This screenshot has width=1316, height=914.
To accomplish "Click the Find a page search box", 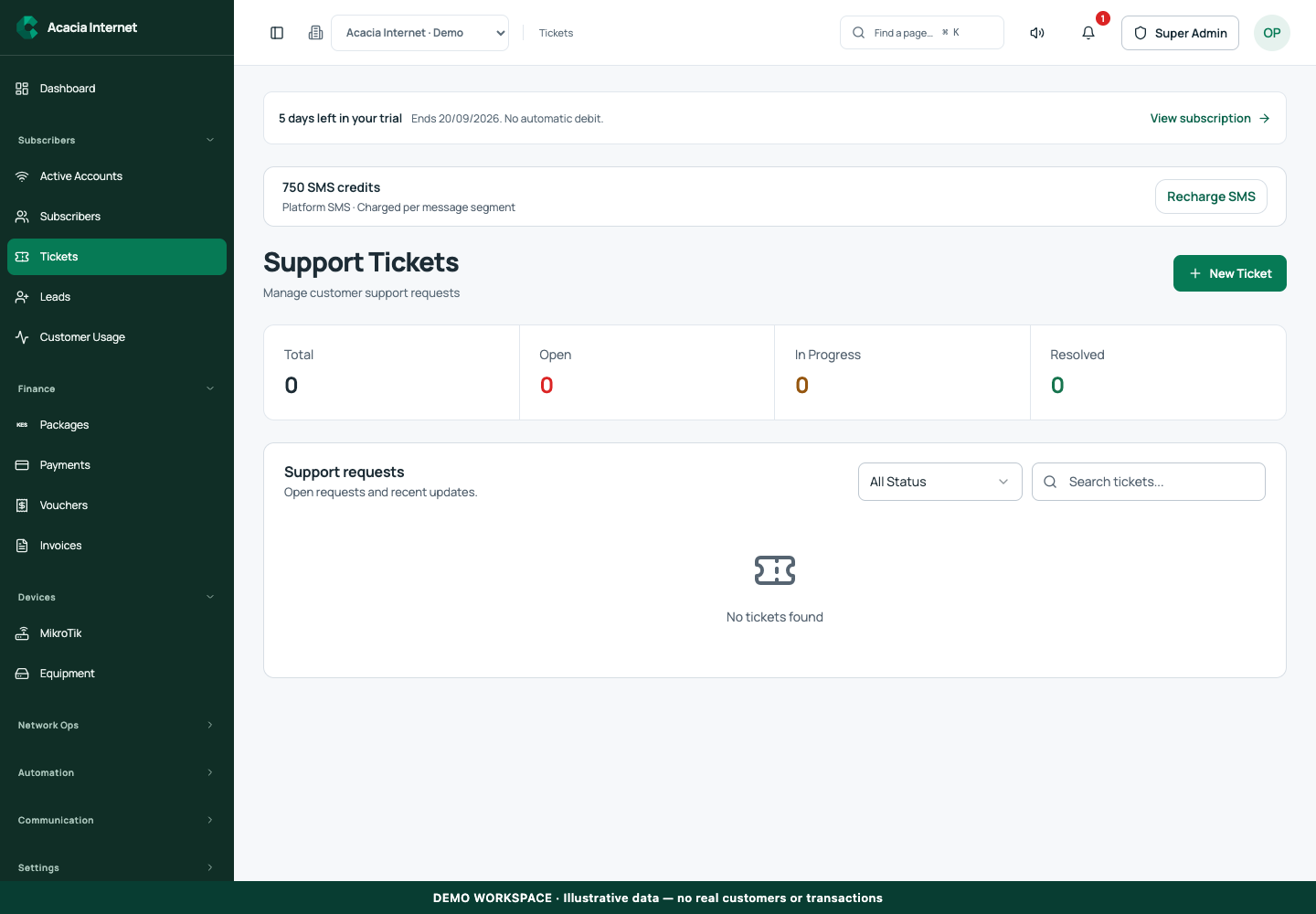I will pos(921,33).
